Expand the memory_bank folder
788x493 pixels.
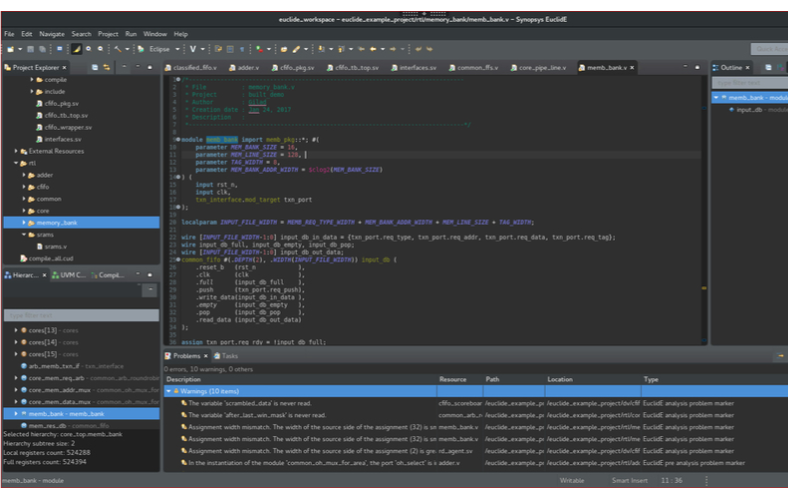point(24,223)
